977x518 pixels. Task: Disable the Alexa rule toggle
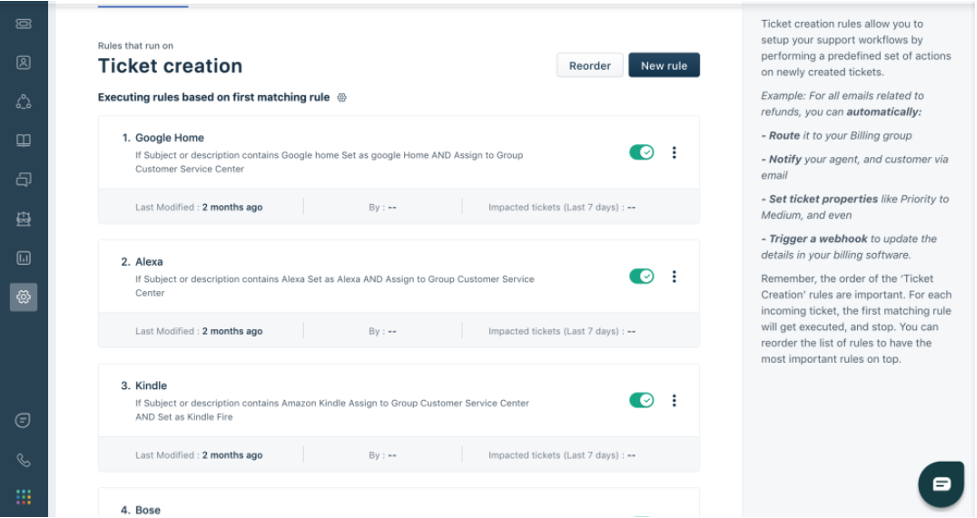(x=641, y=276)
